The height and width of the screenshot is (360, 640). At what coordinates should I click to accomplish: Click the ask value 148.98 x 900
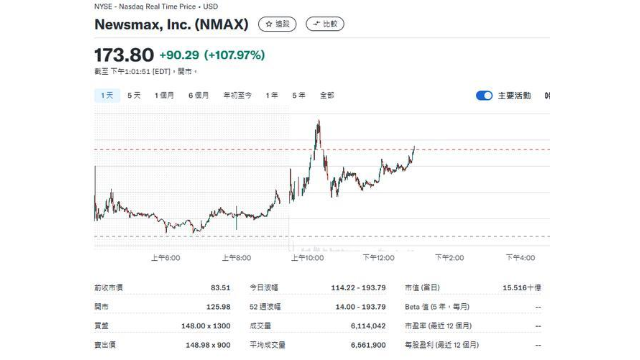coord(208,345)
